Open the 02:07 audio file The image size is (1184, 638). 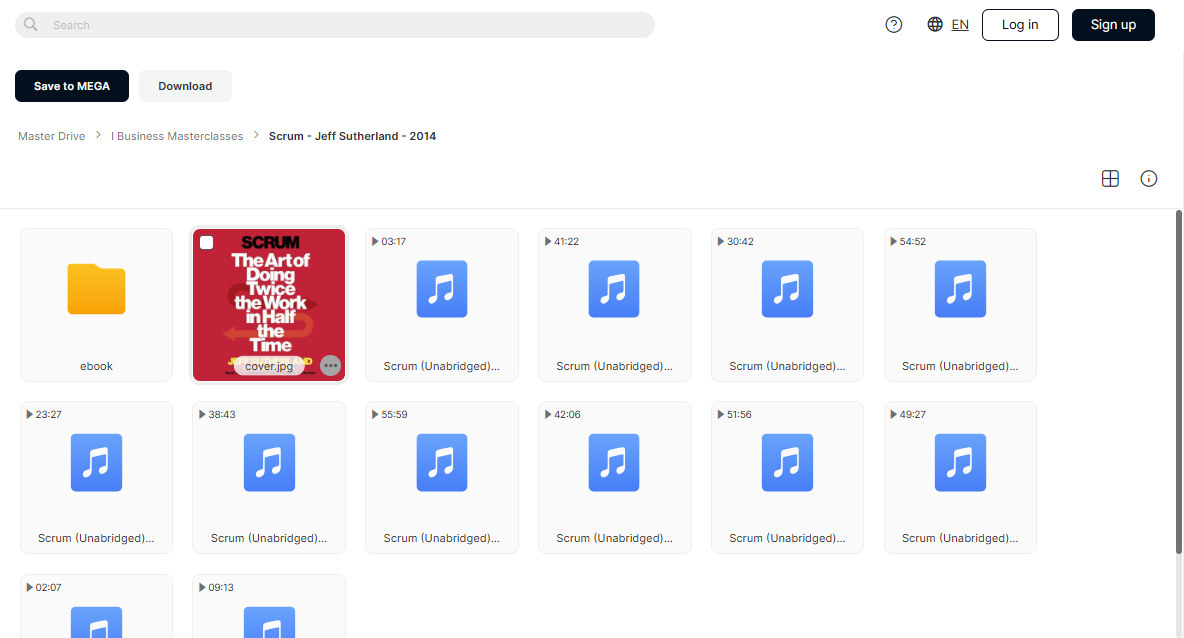[x=97, y=608]
